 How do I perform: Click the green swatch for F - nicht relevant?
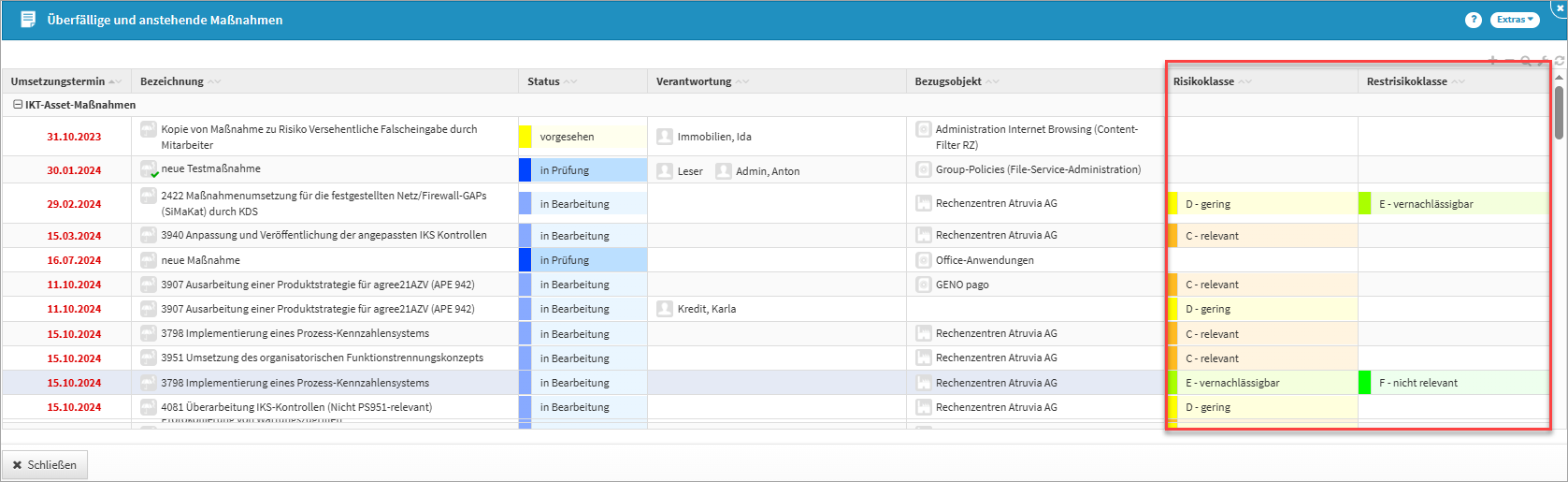coord(1364,383)
